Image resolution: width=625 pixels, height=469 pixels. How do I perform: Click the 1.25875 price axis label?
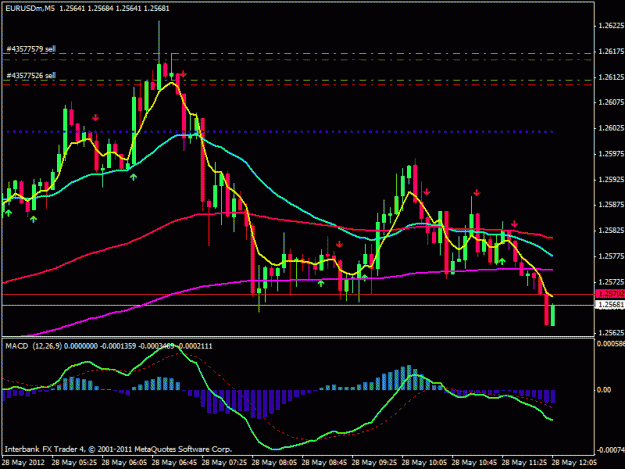(611, 205)
